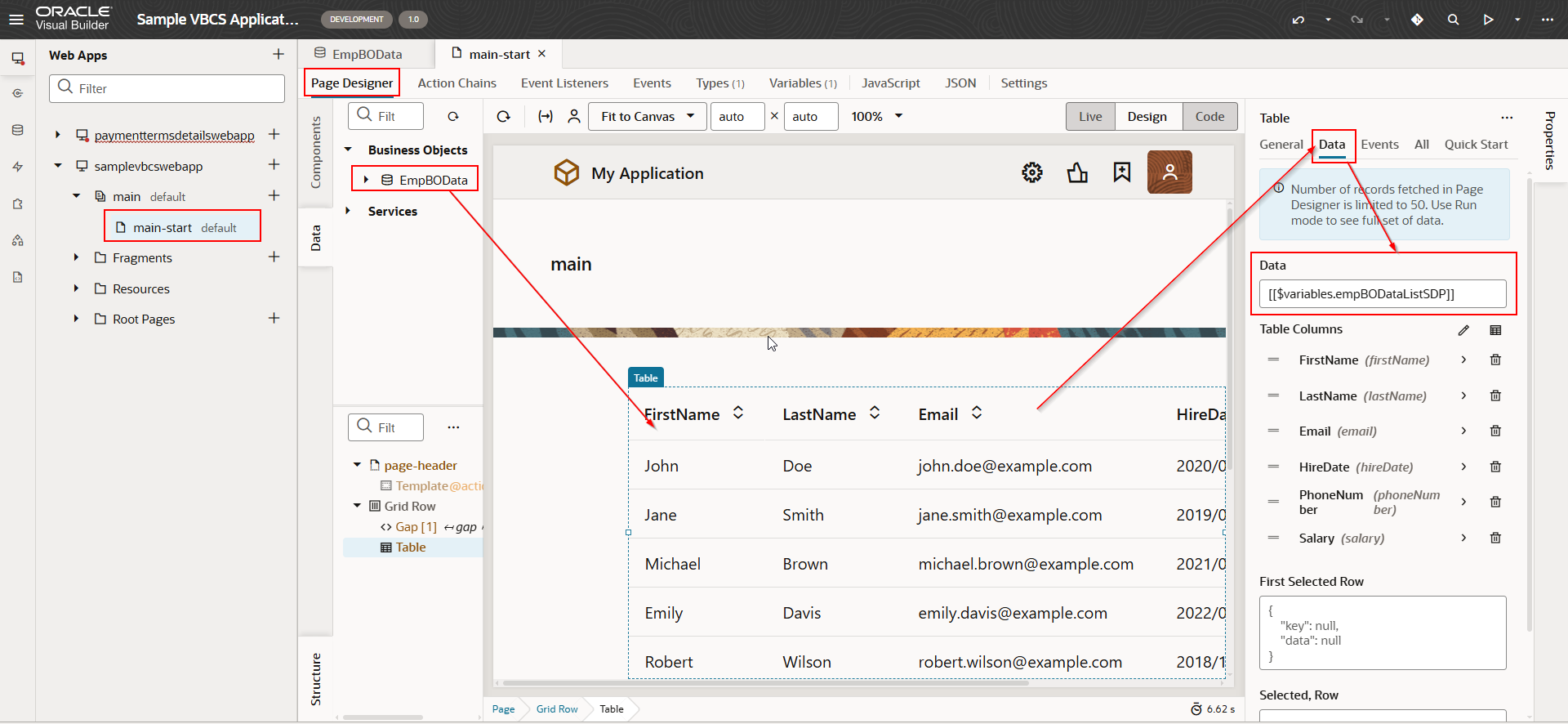Switch canvas to Code mode
This screenshot has width=1568, height=724.
[1209, 117]
